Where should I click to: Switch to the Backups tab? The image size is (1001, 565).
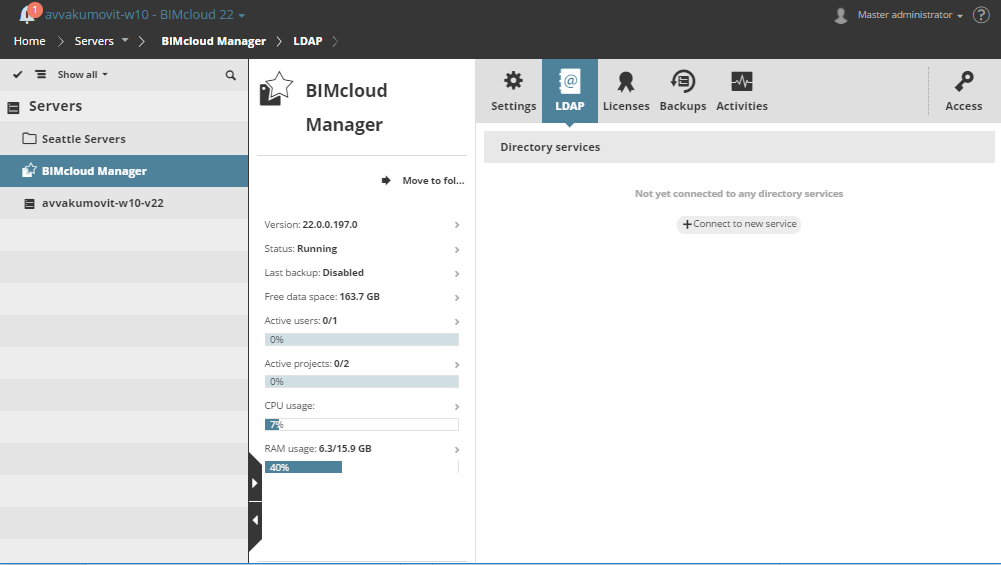click(x=682, y=91)
